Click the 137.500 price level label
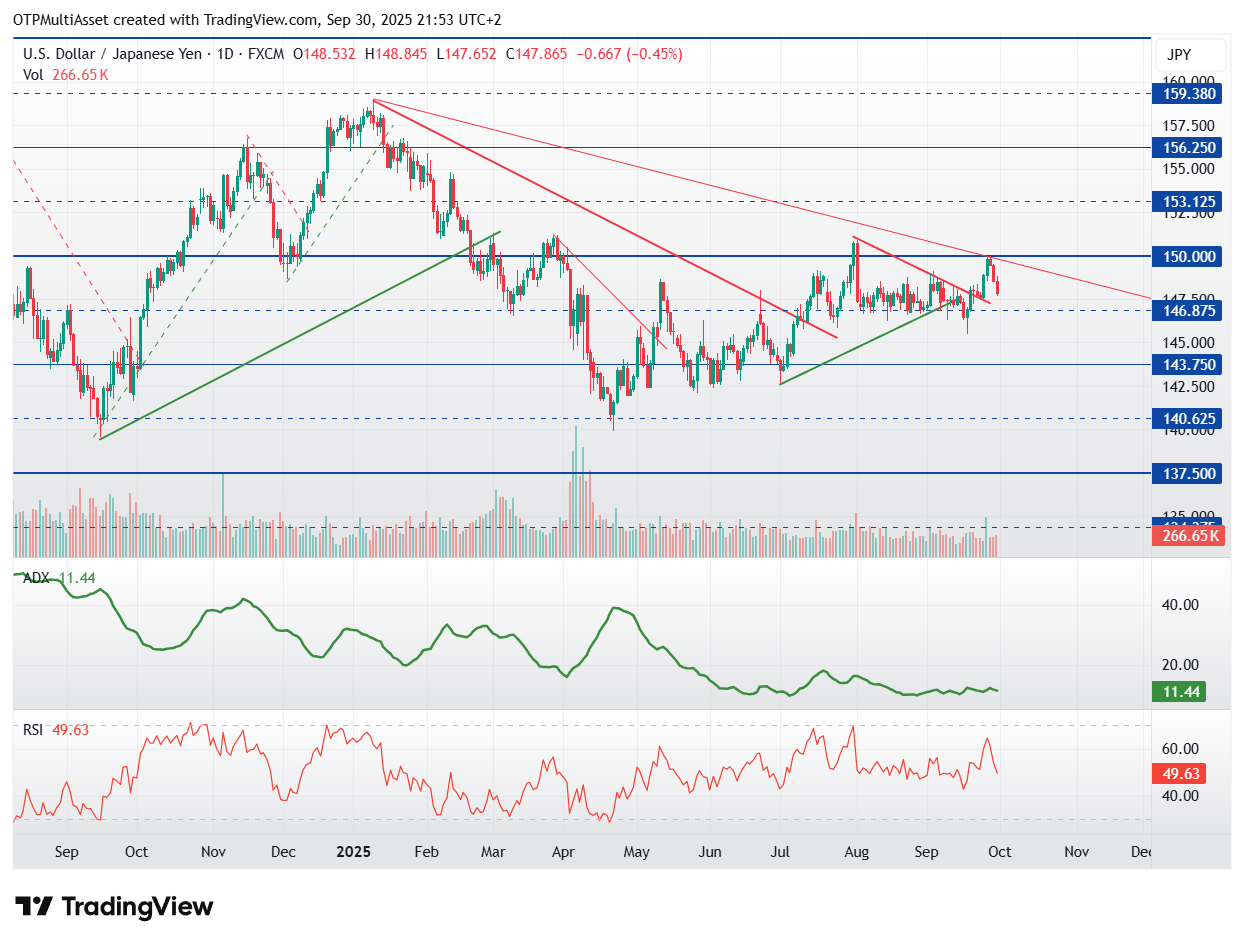Viewport: 1244px width, 944px height. (x=1189, y=474)
